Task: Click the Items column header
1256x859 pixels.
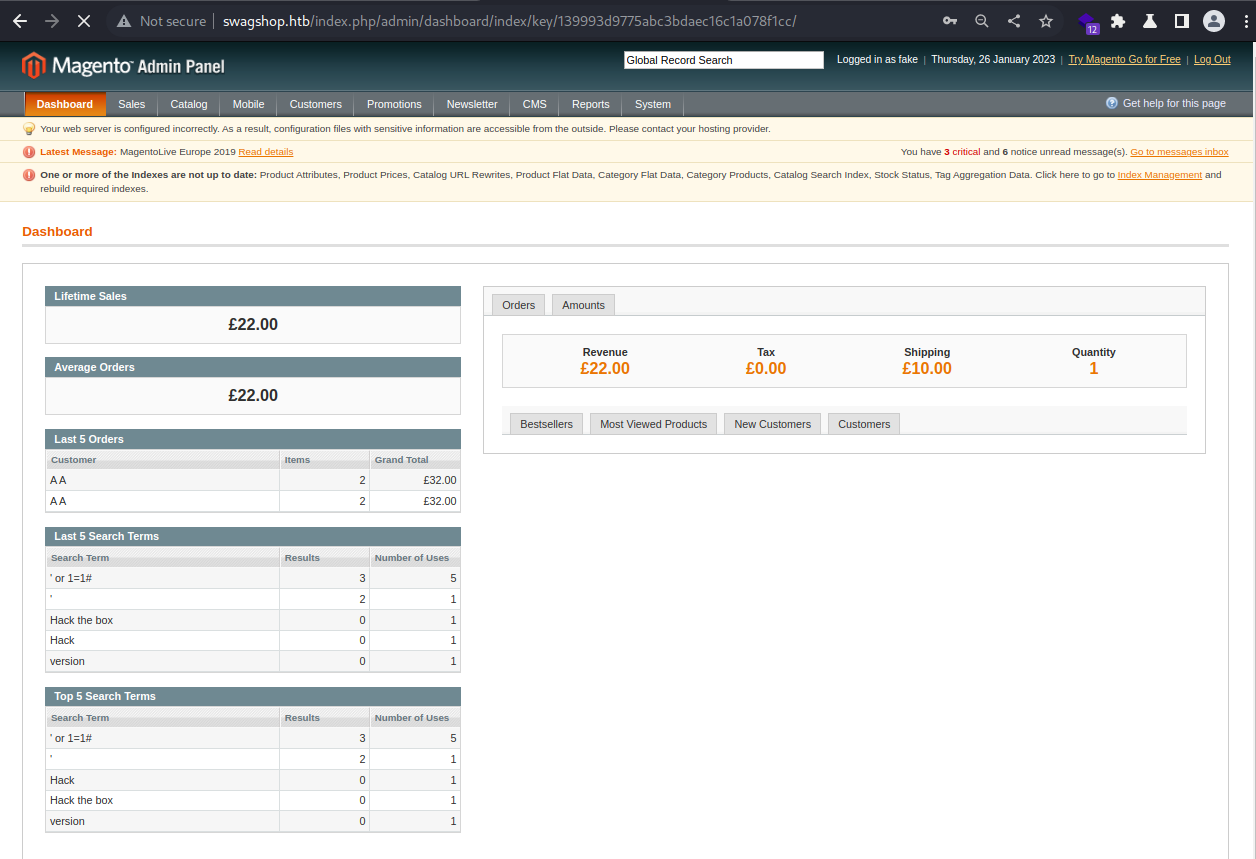Action: click(325, 460)
